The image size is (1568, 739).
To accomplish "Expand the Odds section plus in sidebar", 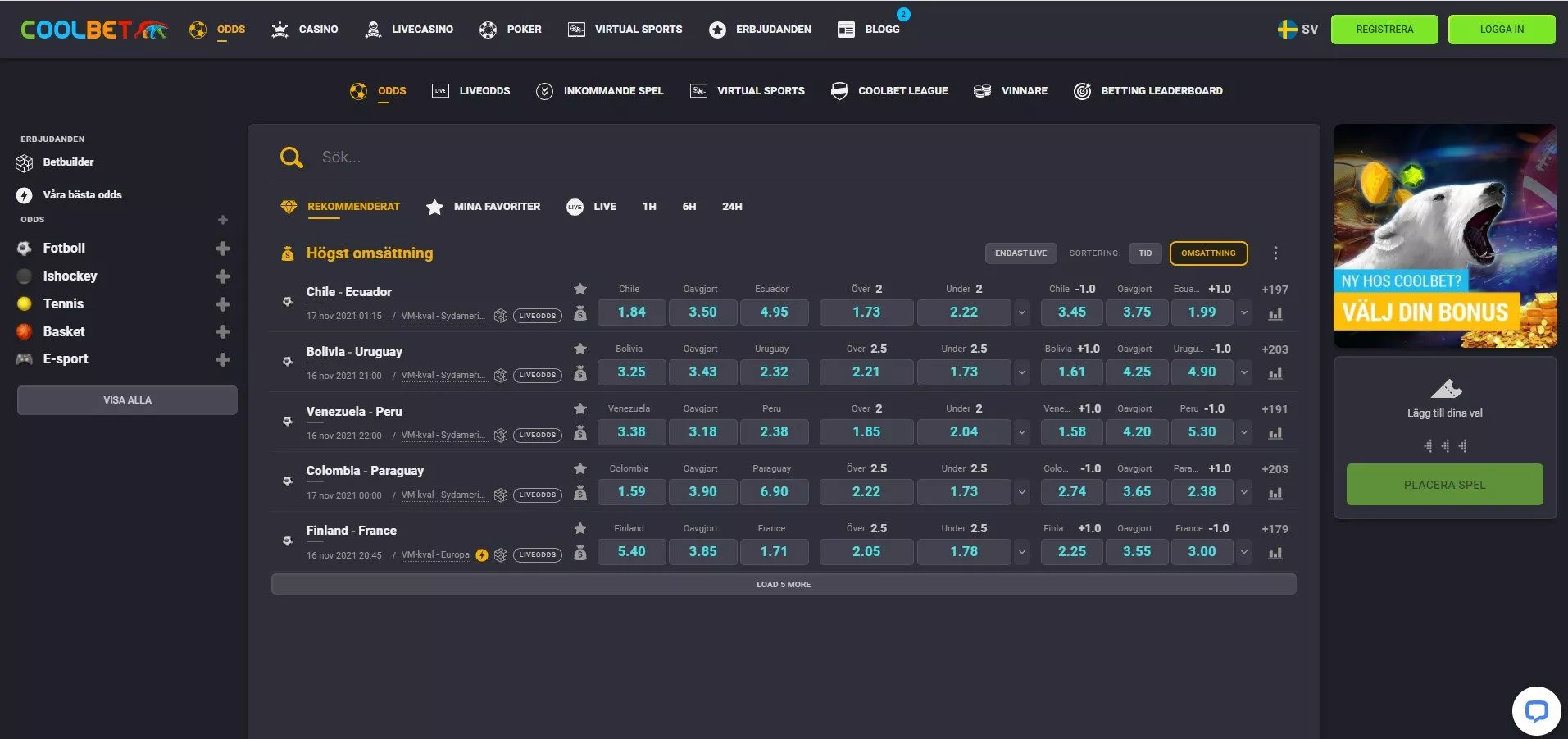I will point(222,220).
